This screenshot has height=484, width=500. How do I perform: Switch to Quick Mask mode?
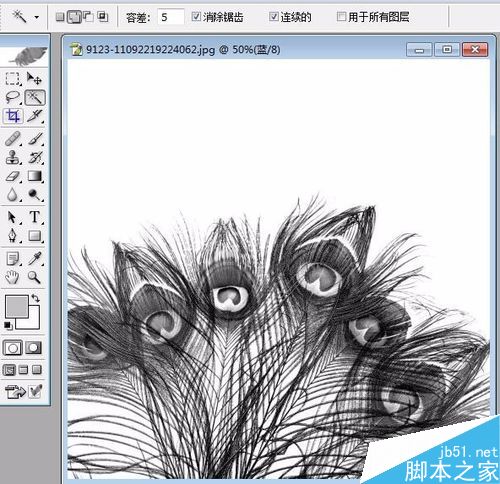point(34,348)
